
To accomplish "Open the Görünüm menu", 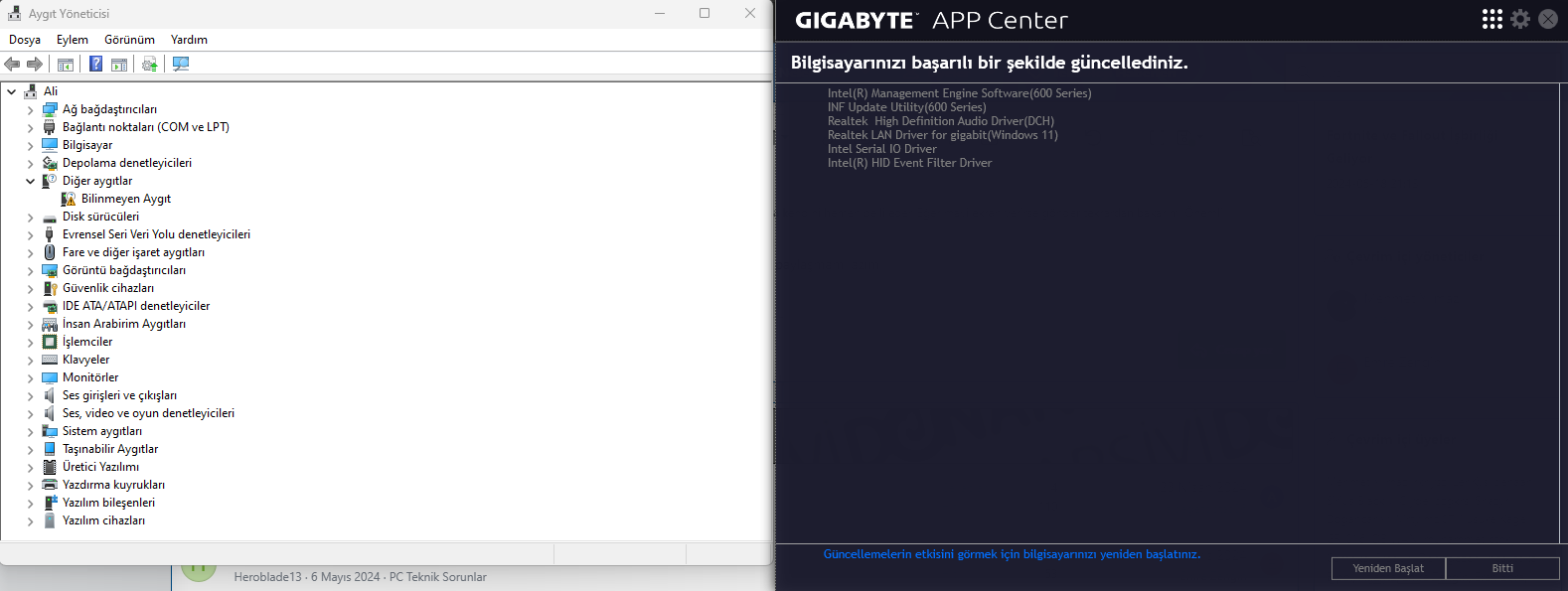I will [x=130, y=40].
